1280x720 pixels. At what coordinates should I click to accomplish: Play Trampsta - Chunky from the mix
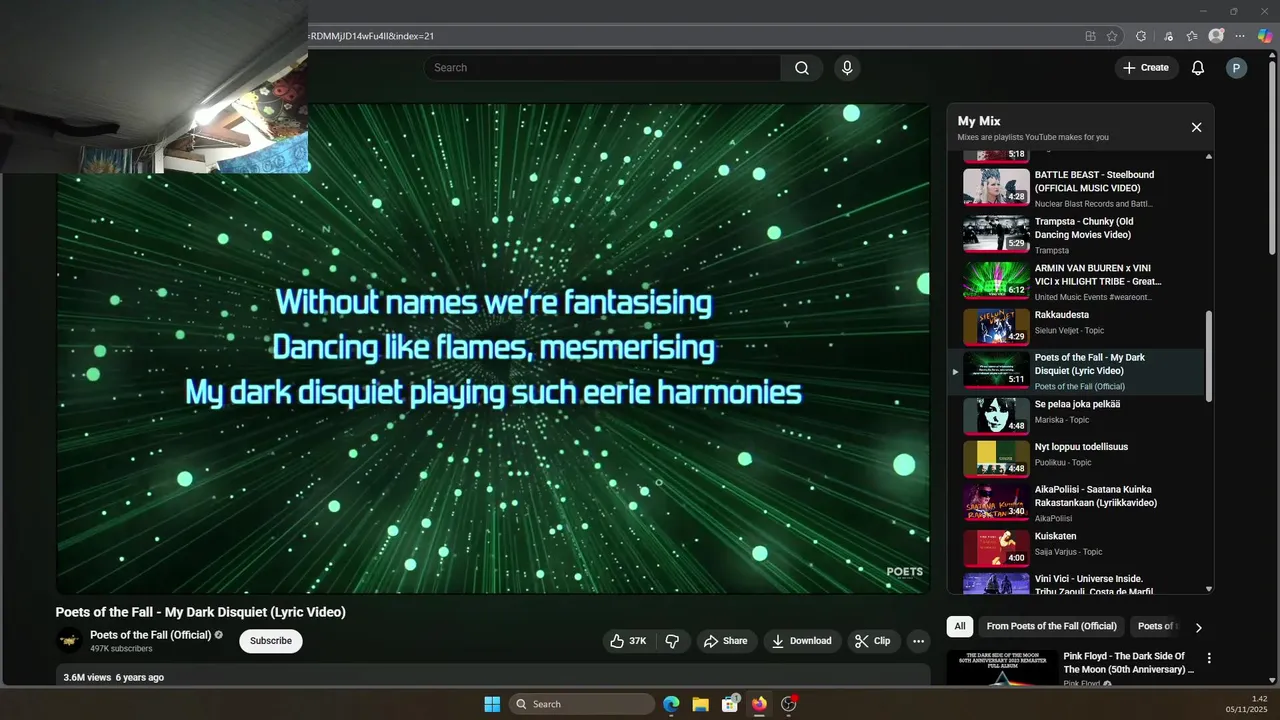pos(1078,234)
